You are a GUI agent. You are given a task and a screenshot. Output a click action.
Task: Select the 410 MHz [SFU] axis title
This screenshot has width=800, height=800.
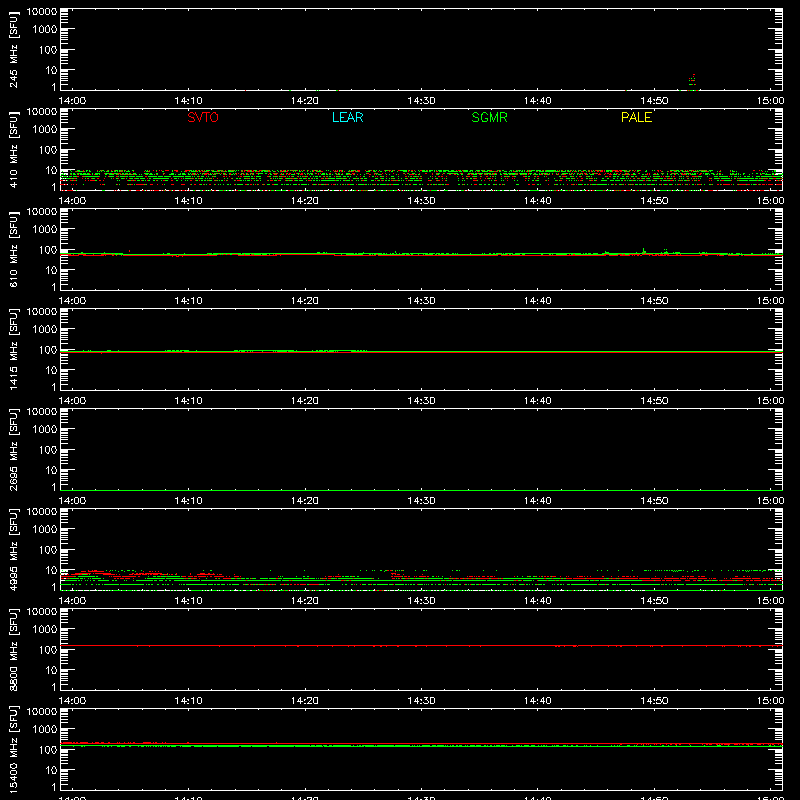click(13, 149)
